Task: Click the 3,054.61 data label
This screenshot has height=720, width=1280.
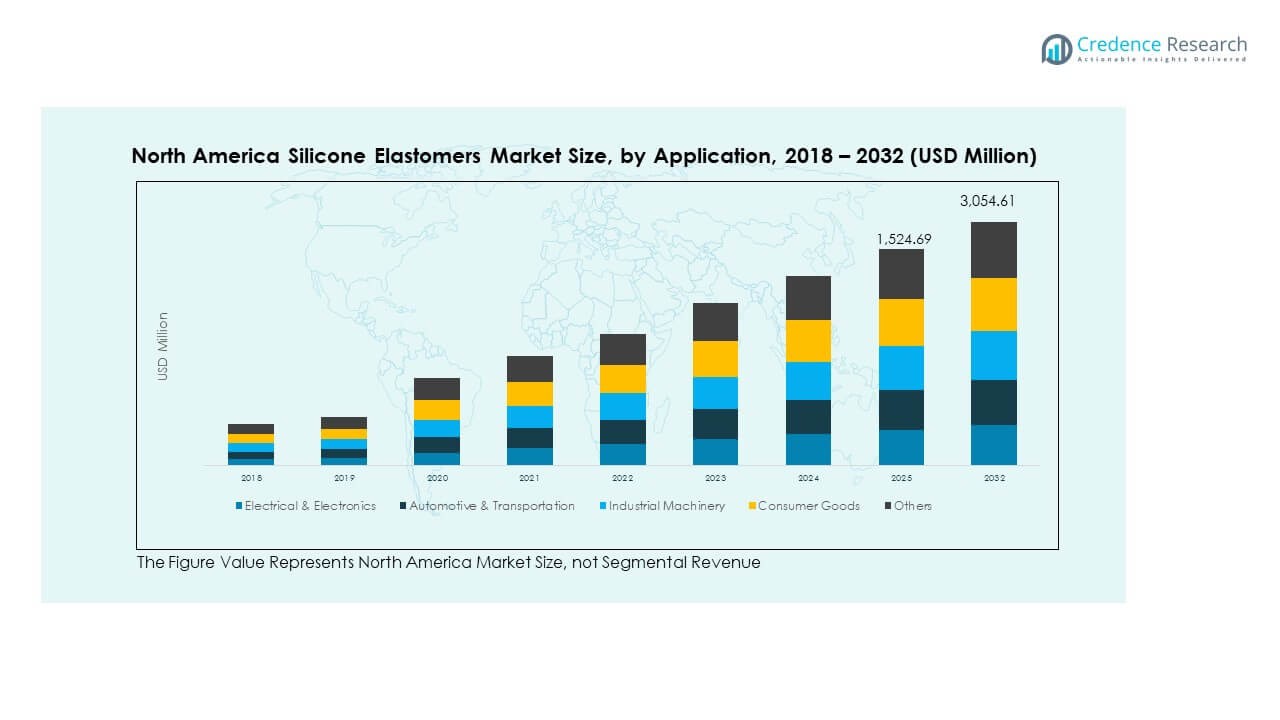Action: click(987, 201)
